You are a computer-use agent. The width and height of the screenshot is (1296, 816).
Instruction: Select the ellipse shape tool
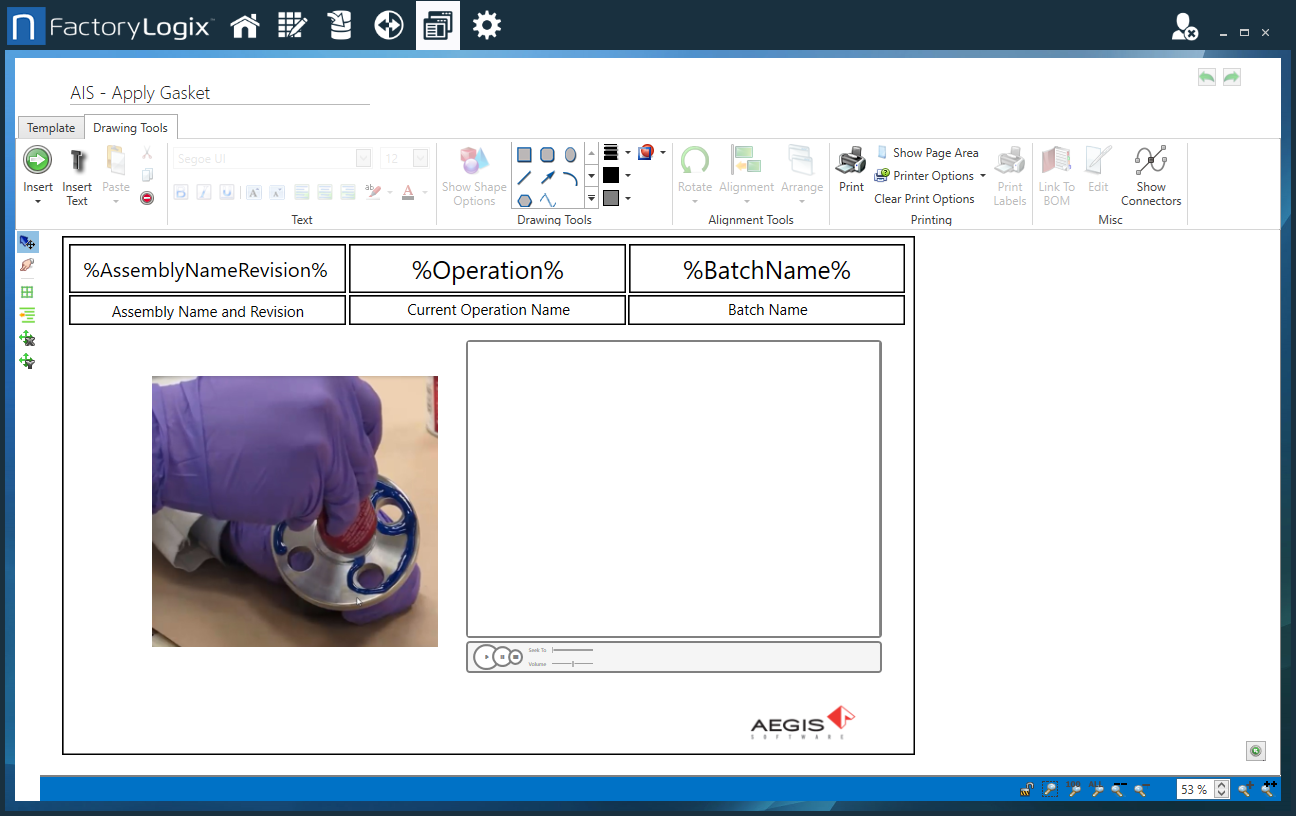coord(570,154)
